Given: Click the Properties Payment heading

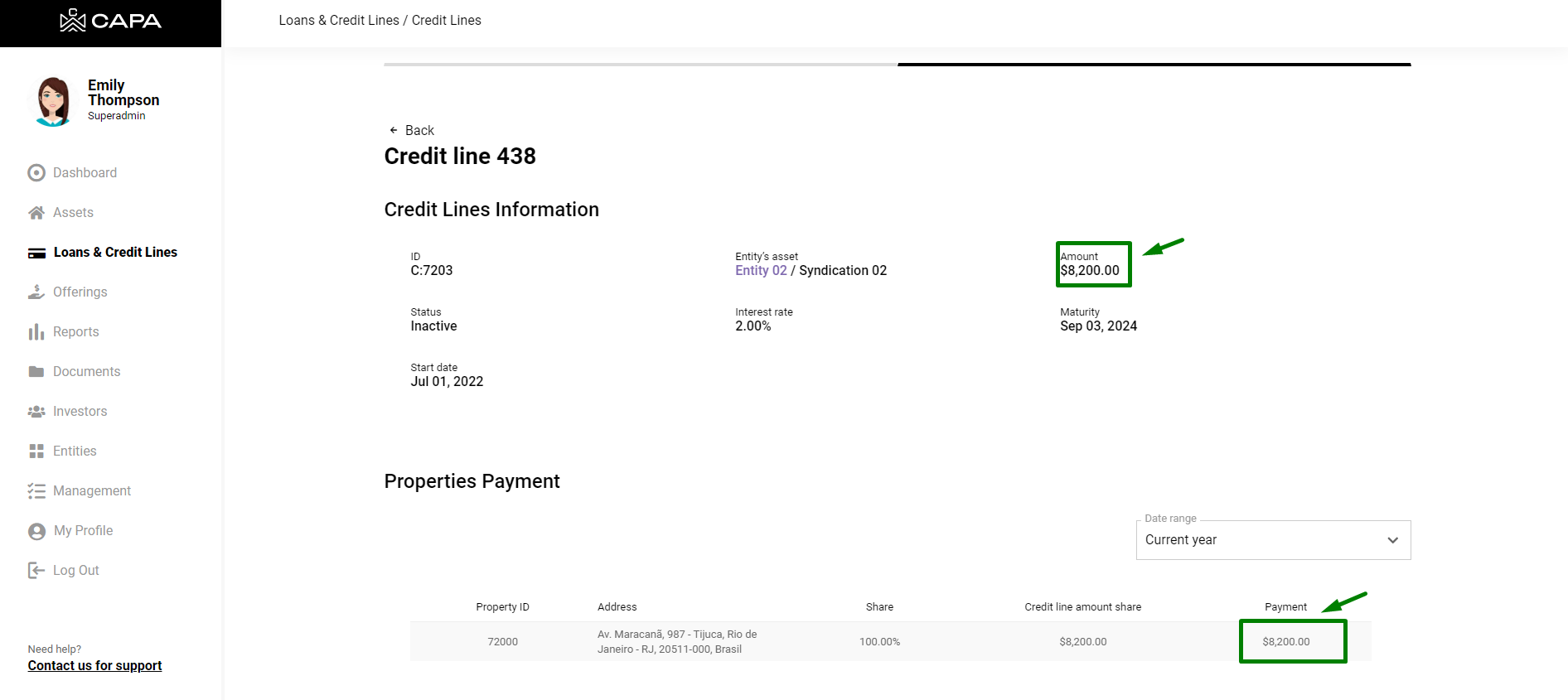Looking at the screenshot, I should coord(472,481).
